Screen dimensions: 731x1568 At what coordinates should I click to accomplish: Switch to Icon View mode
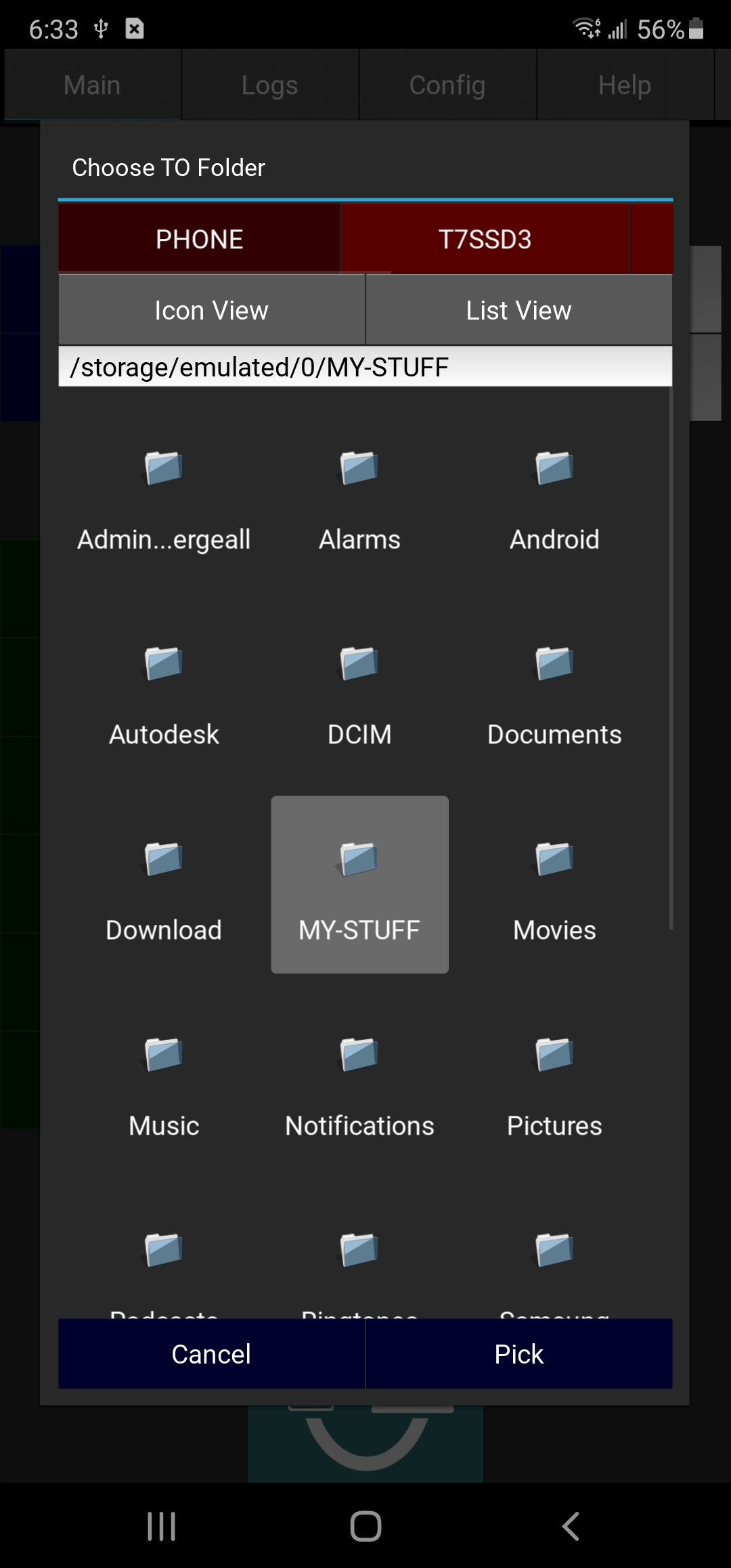click(211, 310)
